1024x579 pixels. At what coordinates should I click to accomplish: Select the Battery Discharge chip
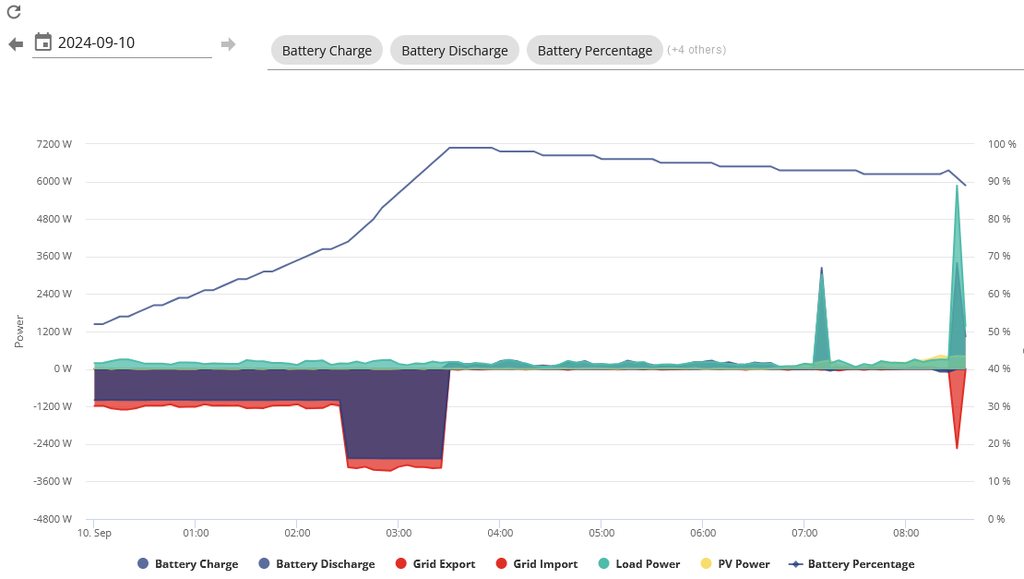454,51
